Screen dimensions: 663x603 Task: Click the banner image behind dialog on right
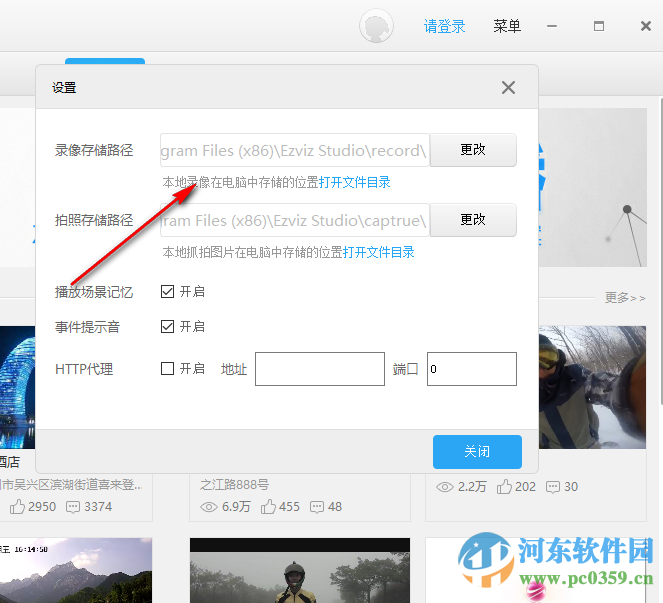pos(592,187)
